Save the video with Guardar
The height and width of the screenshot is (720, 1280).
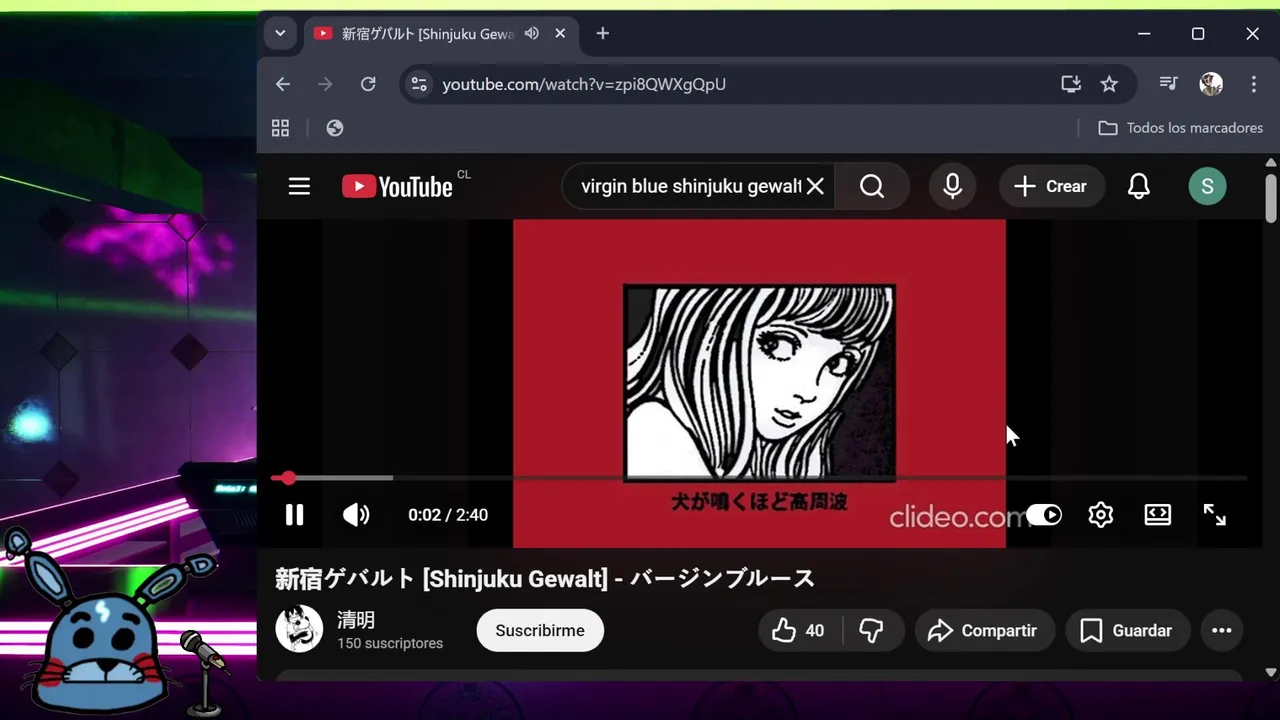[1127, 631]
